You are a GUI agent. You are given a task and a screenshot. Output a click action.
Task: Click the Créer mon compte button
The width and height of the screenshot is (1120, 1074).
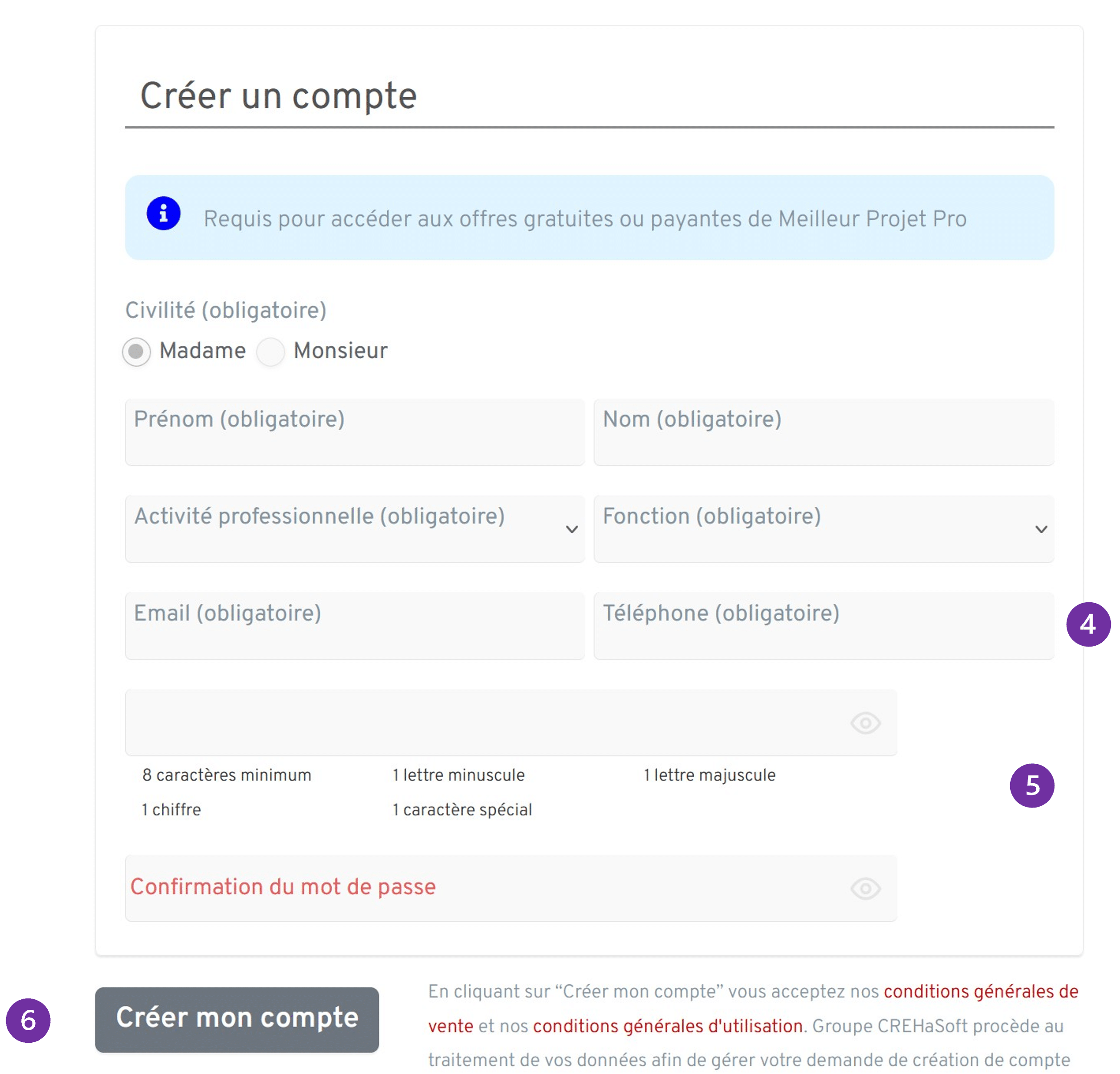[237, 1020]
